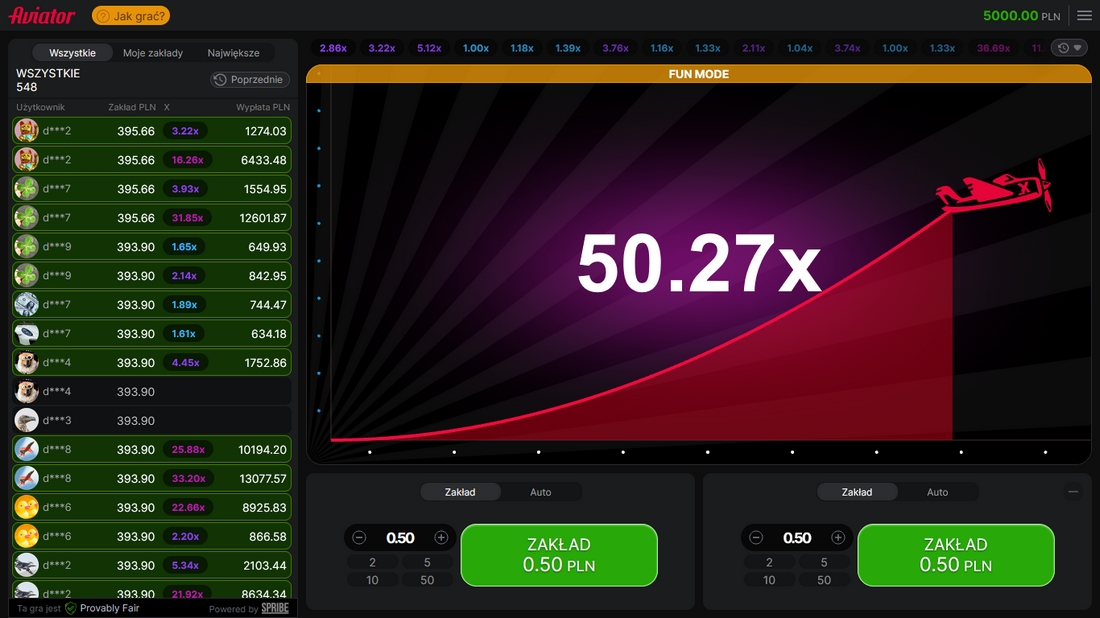Show previous round bets with Poprzednie
Screen dimensions: 1100x618
pyautogui.click(x=251, y=80)
